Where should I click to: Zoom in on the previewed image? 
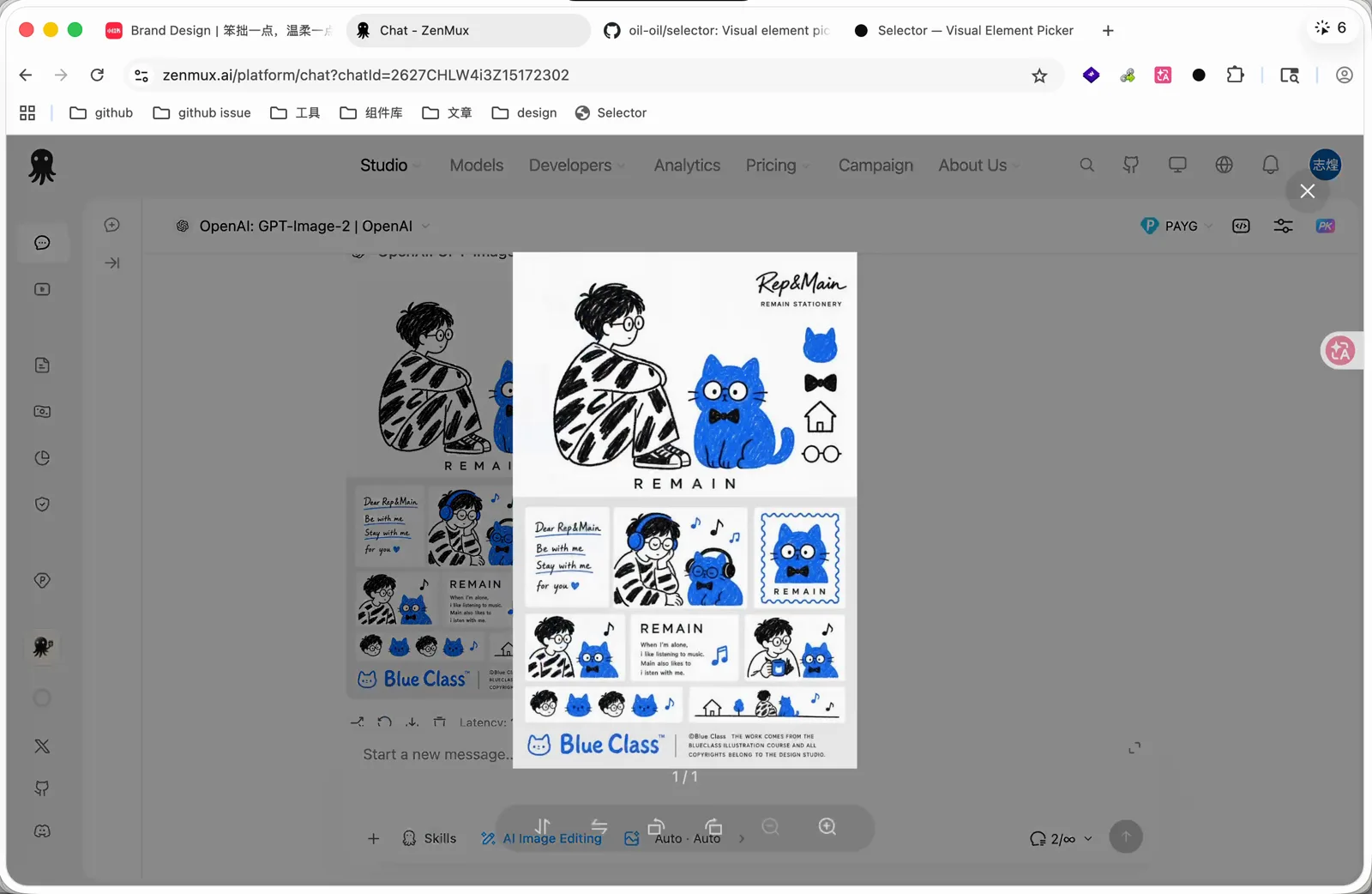pyautogui.click(x=827, y=826)
